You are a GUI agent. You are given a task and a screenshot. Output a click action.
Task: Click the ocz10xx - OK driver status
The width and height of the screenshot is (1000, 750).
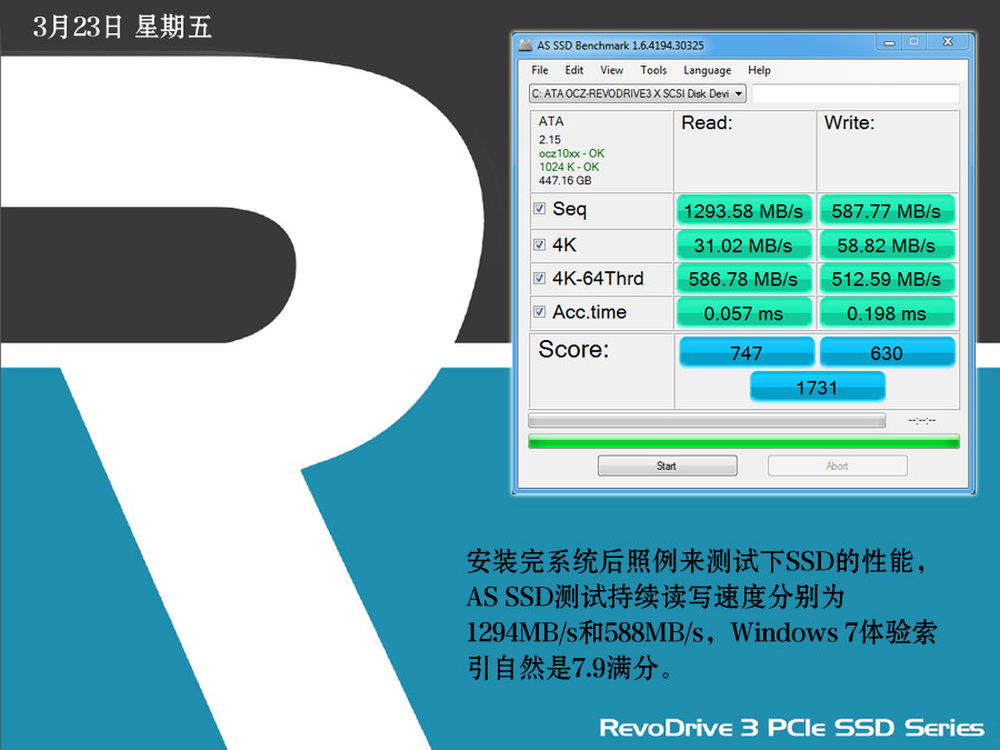pyautogui.click(x=571, y=154)
